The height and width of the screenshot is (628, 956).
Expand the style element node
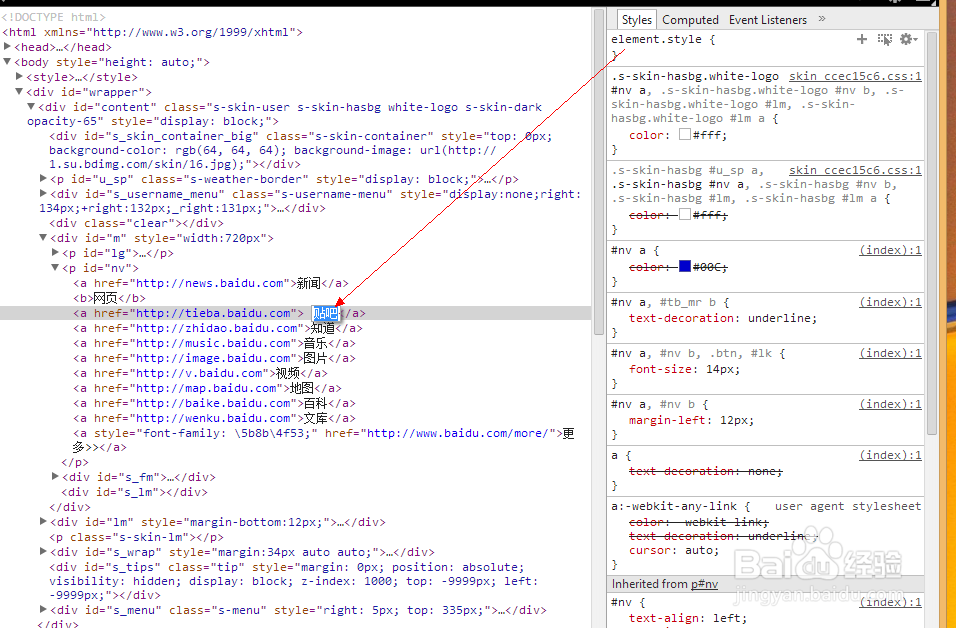pos(20,76)
